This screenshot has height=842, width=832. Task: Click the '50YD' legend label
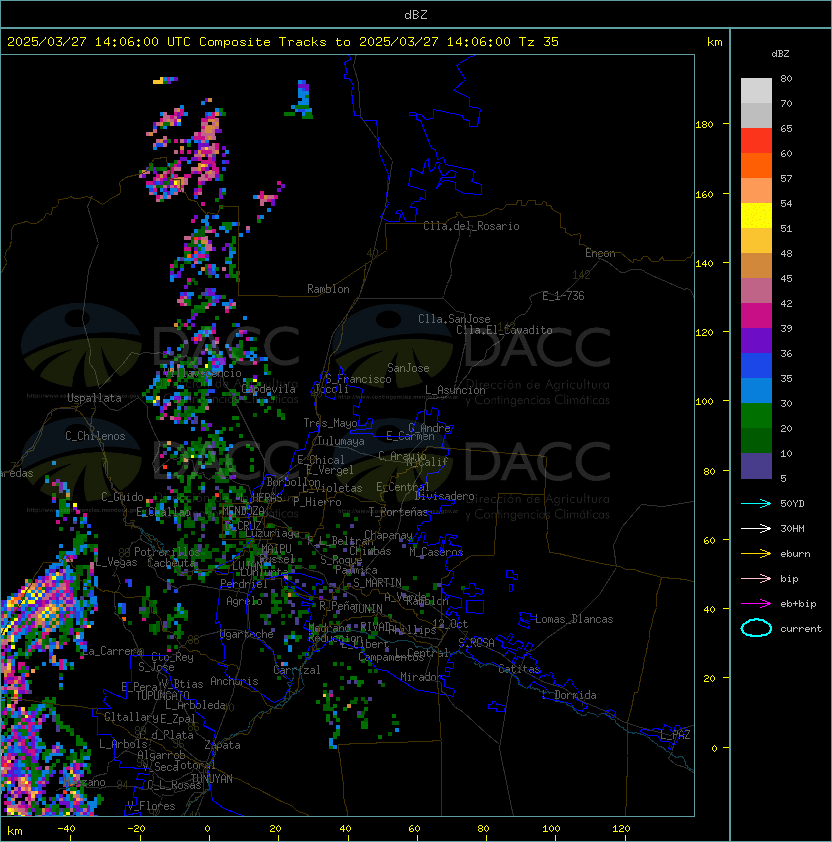click(792, 504)
